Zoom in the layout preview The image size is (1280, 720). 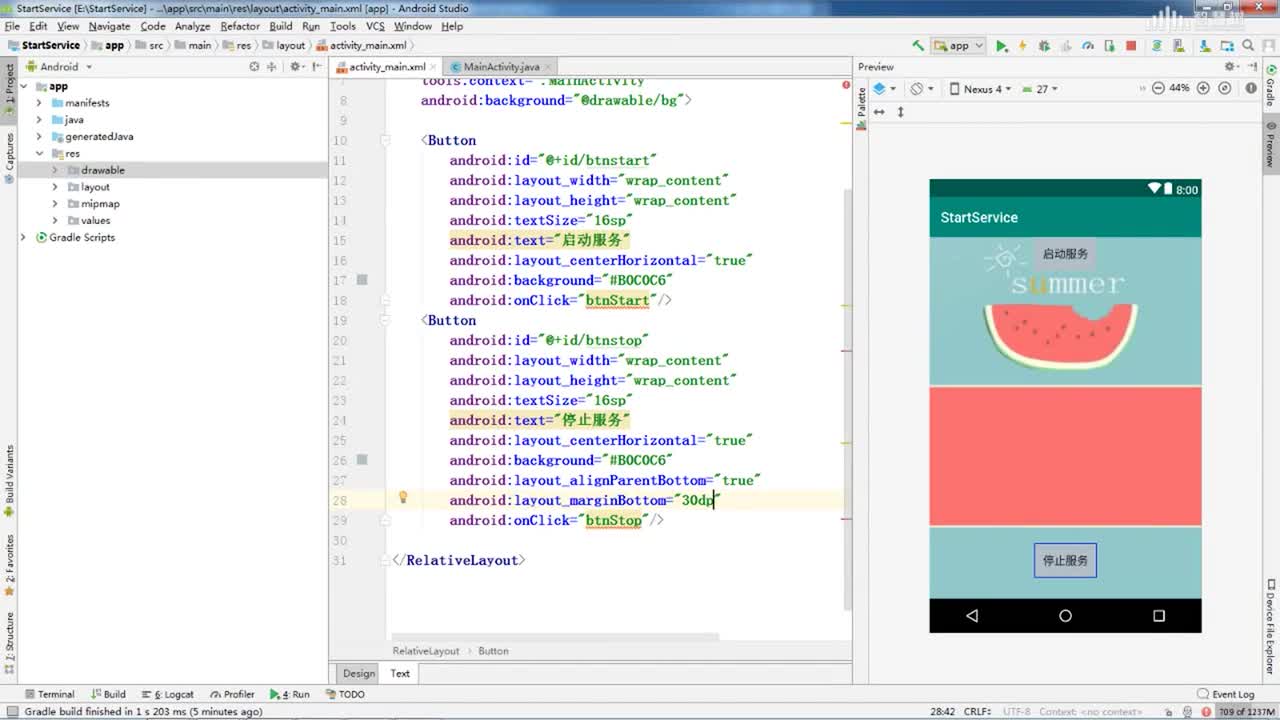click(x=1202, y=88)
